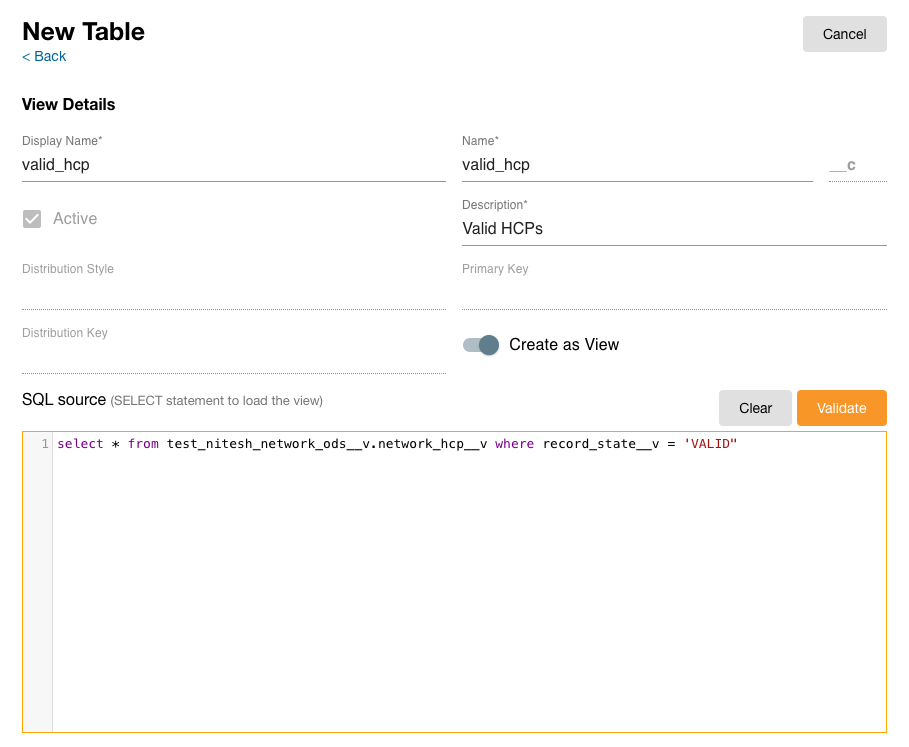This screenshot has height=747, width=909.
Task: Edit the Description field containing Valid HCPs
Action: (673, 229)
